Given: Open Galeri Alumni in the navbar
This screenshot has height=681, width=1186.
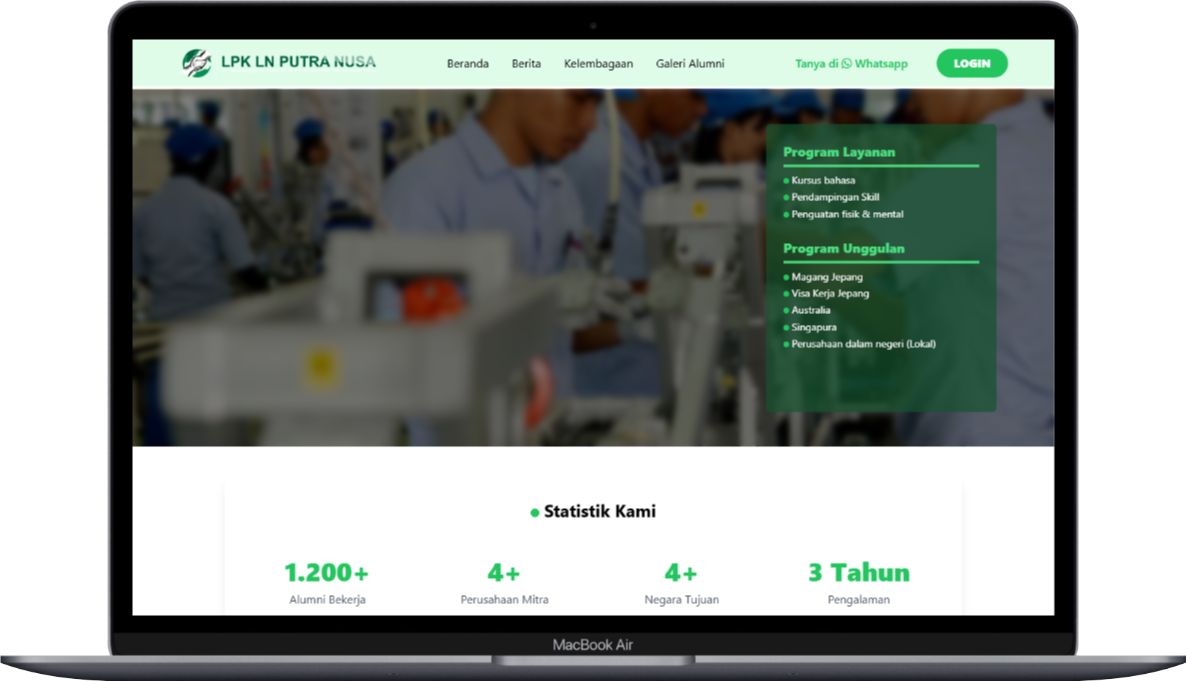Looking at the screenshot, I should tap(690, 64).
